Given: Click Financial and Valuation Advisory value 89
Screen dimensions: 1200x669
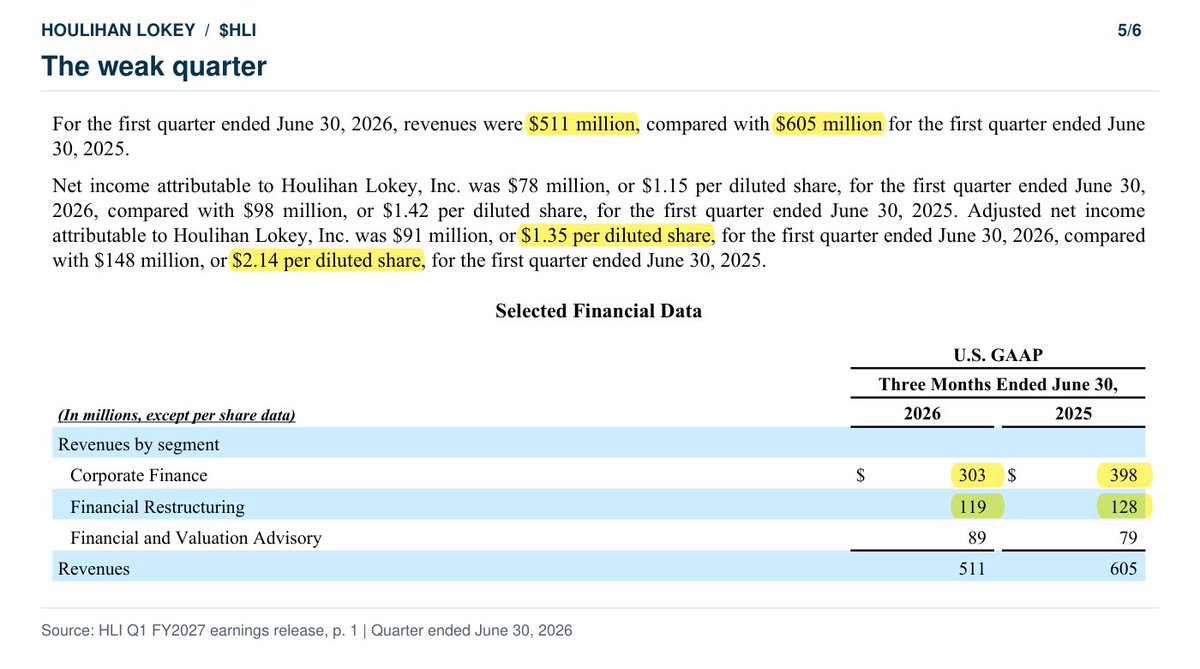Looking at the screenshot, I should (x=977, y=538).
